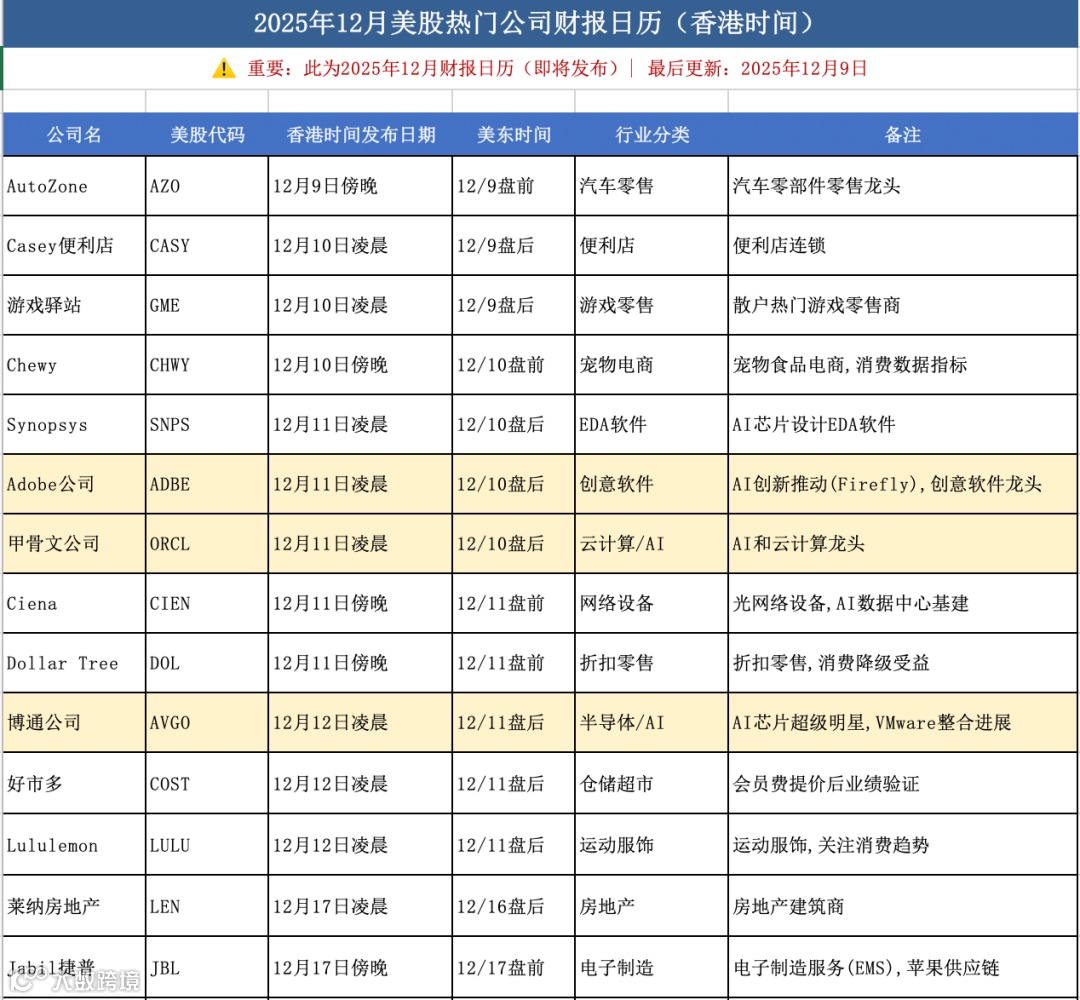The height and width of the screenshot is (1000, 1080).
Task: Select the '美东时间' column header
Action: coord(514,134)
